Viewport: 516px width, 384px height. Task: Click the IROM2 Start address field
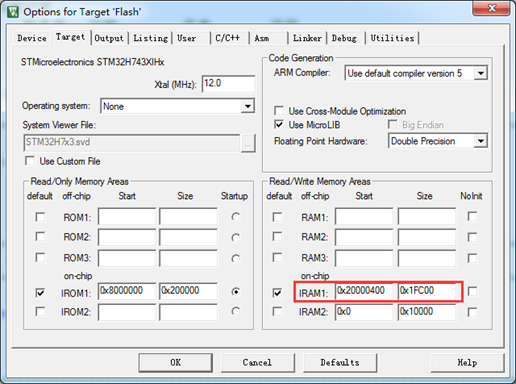click(x=127, y=312)
